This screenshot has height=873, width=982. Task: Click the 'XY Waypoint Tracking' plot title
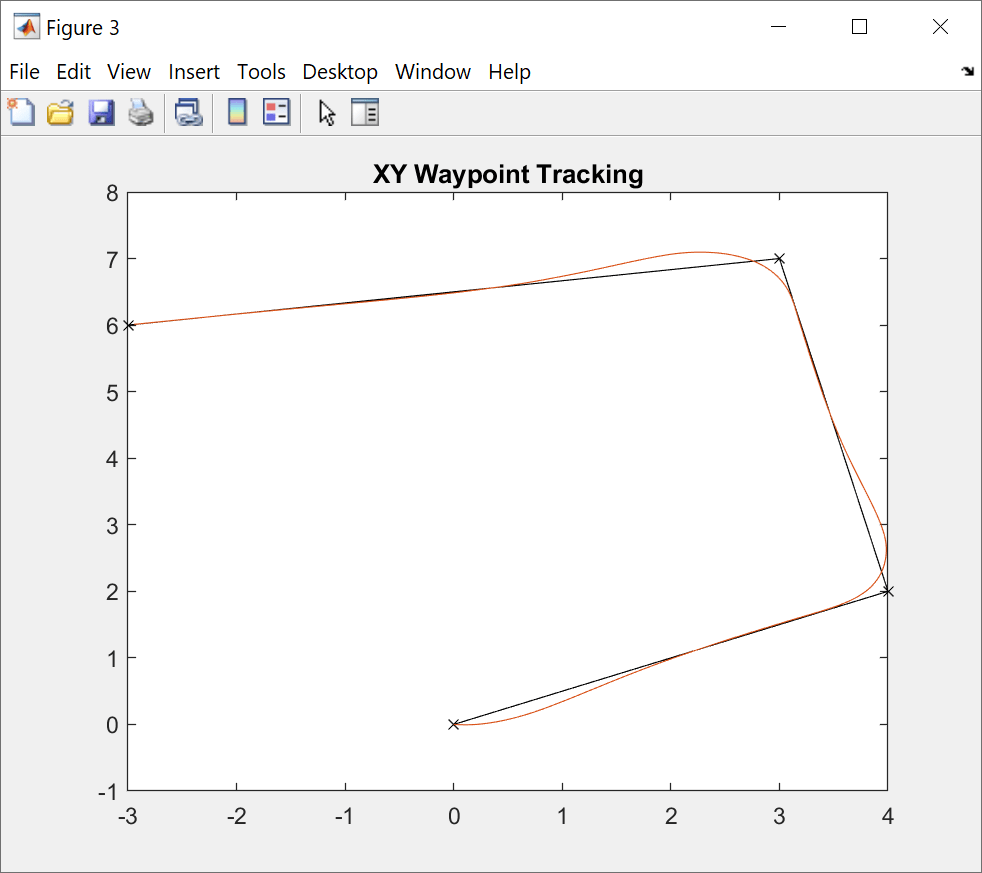point(507,174)
